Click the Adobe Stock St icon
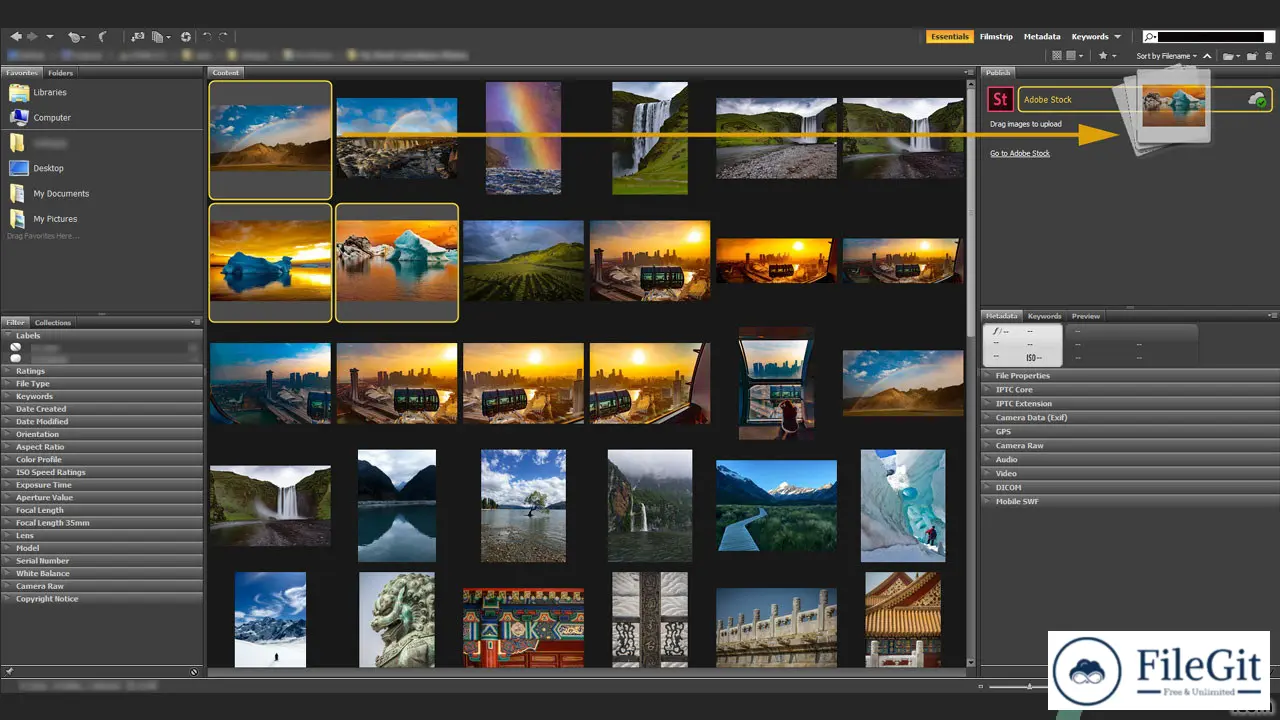Image resolution: width=1280 pixels, height=720 pixels. pos(999,99)
